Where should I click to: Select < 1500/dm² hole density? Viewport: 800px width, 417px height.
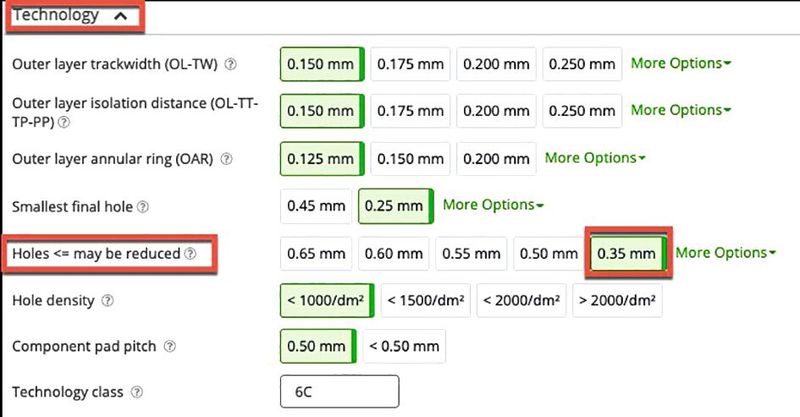click(427, 300)
